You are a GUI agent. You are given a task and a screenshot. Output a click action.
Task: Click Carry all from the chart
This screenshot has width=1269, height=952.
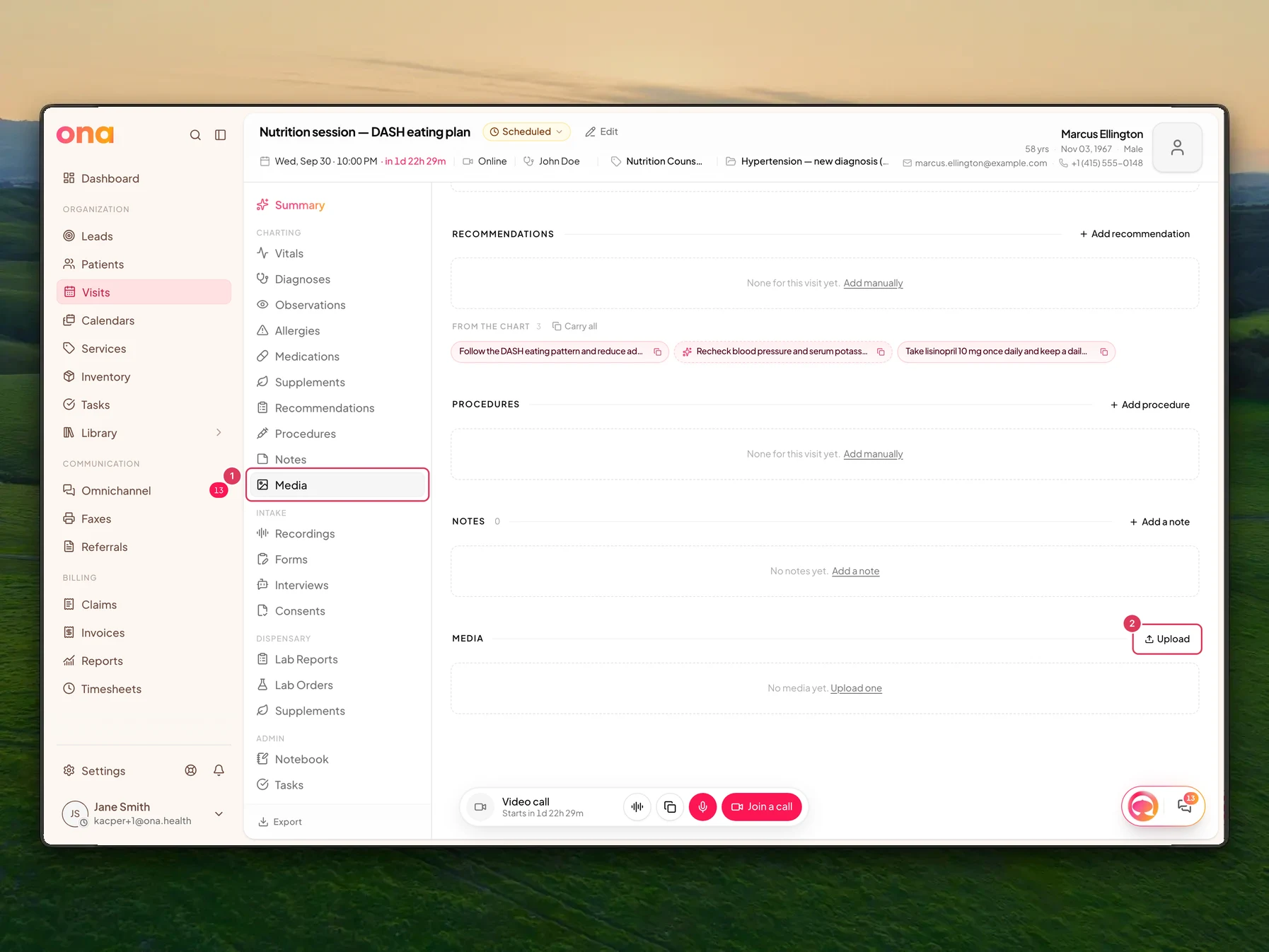point(574,326)
